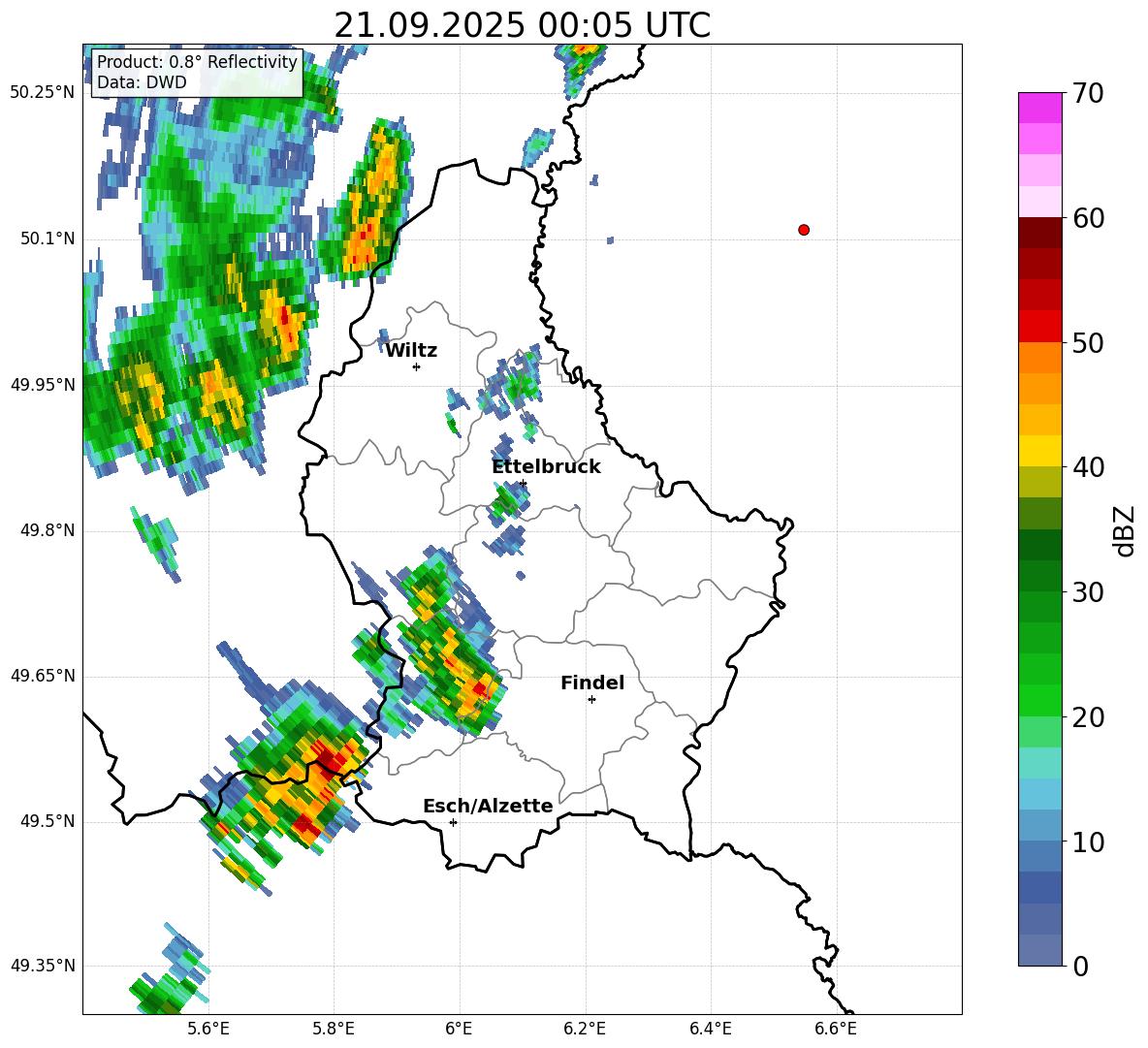
Task: Click the 50.1°N latitude label
Action: (x=48, y=238)
